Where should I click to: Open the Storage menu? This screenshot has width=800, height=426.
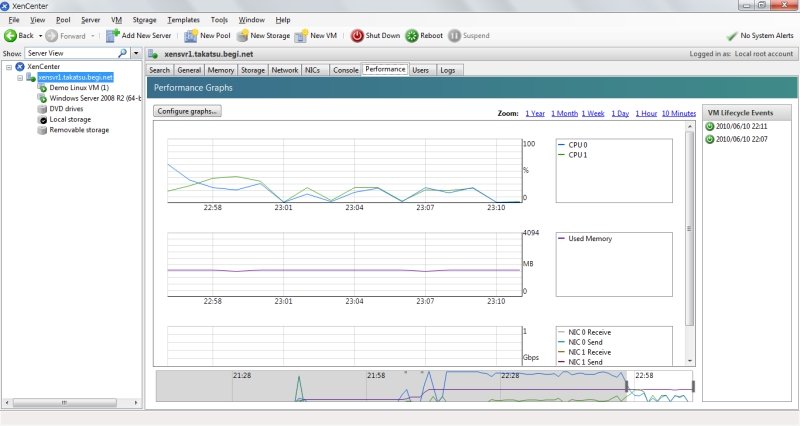point(144,20)
